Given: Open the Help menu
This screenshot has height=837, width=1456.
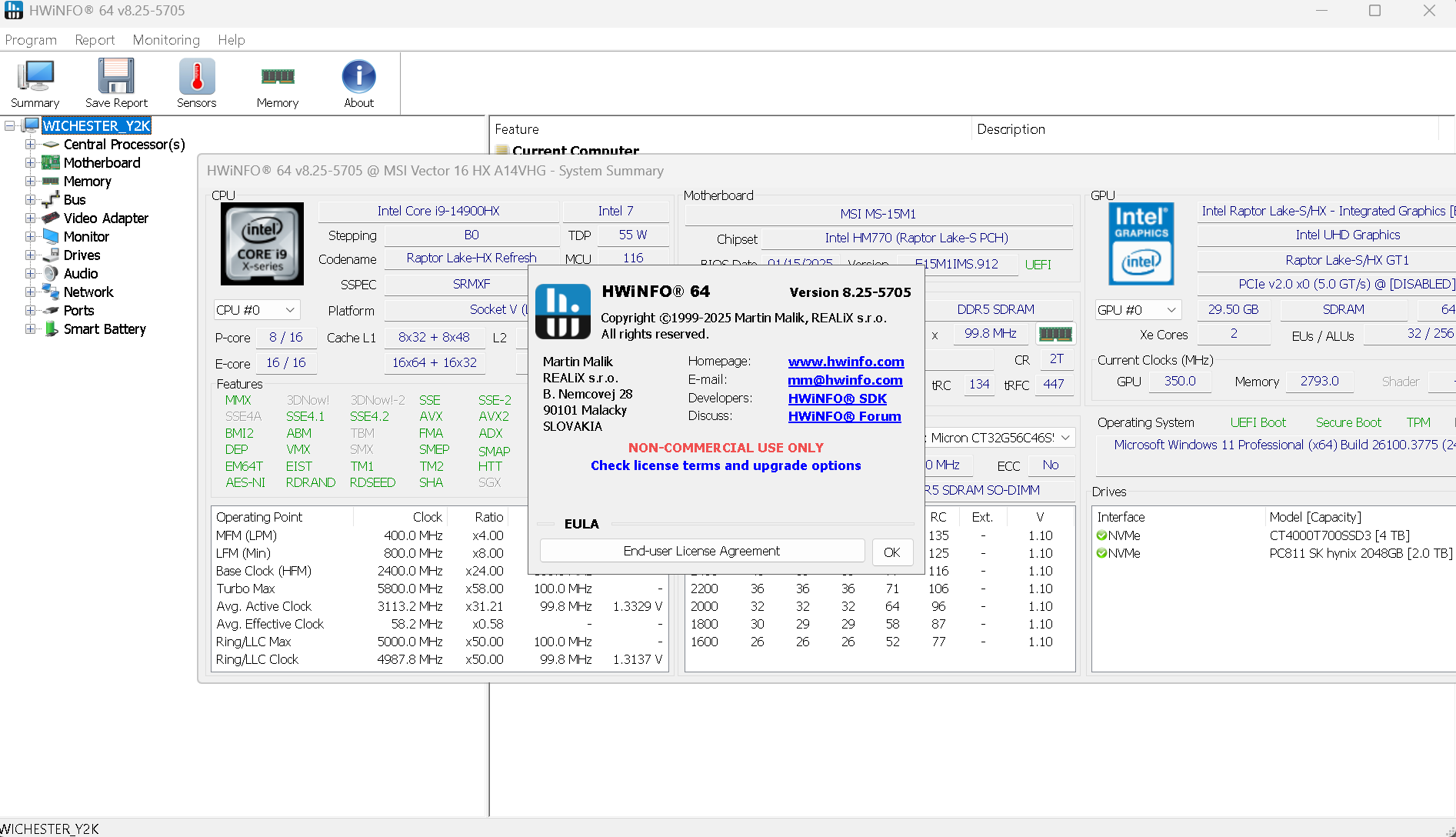Looking at the screenshot, I should pos(232,40).
